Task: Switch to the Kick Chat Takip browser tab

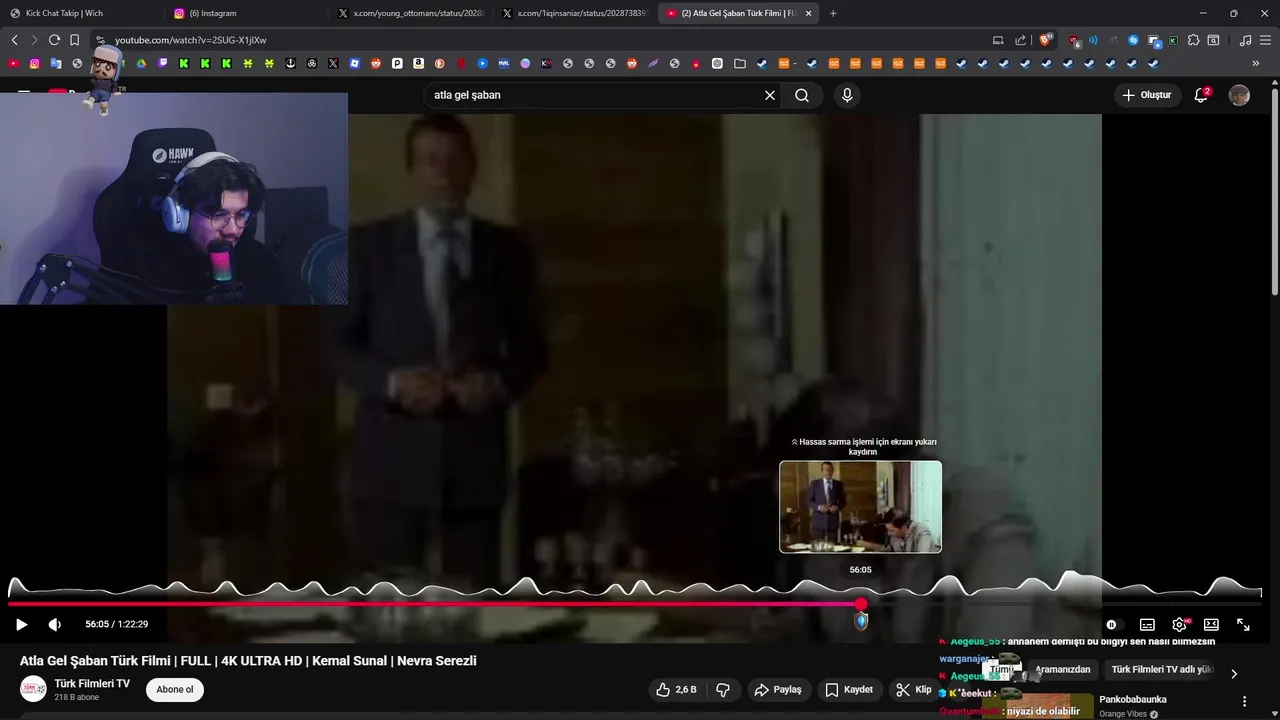Action: (82, 13)
